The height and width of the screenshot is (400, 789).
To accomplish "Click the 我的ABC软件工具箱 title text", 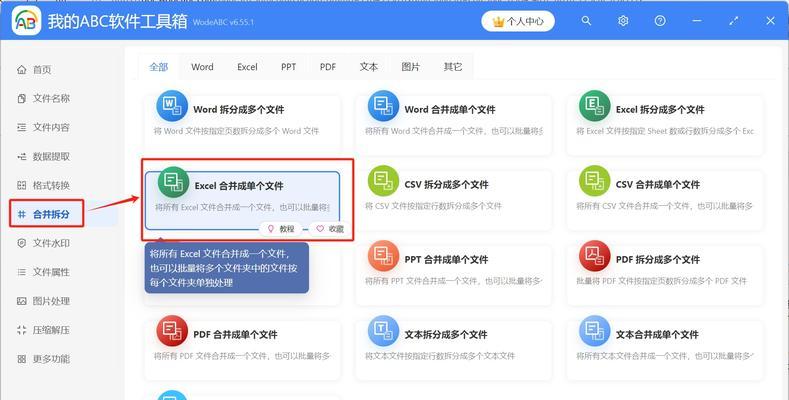I will (x=117, y=21).
